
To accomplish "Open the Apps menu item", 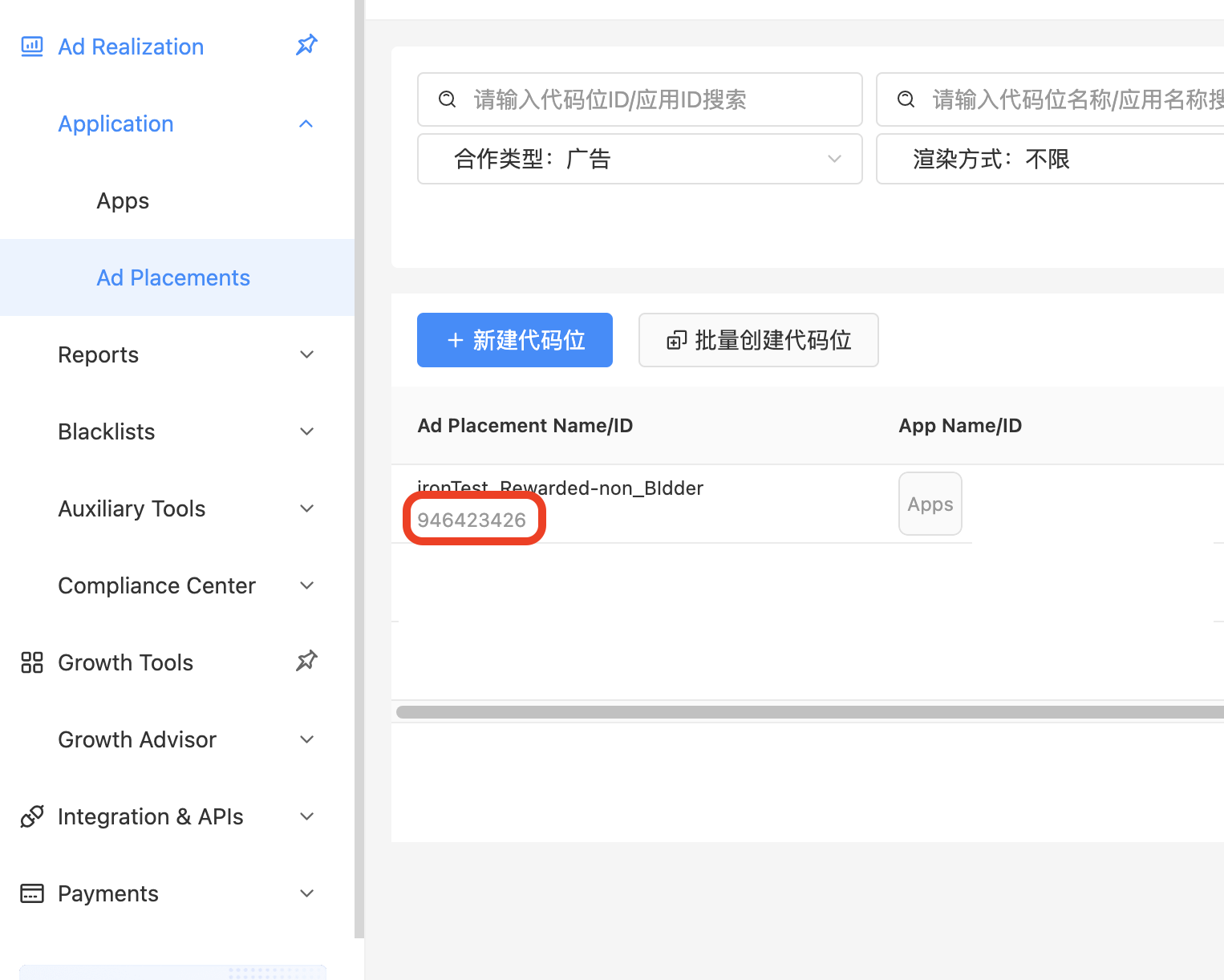I will [x=123, y=200].
